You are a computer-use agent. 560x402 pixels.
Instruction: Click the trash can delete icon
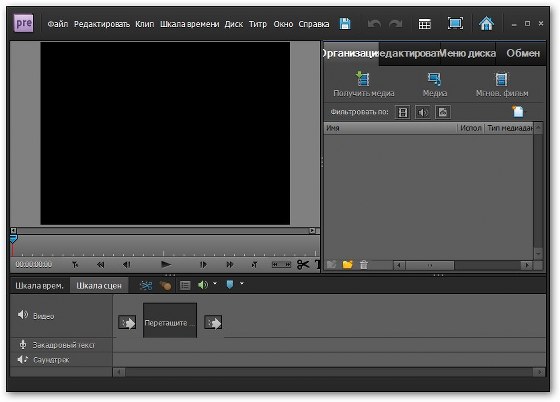(364, 265)
